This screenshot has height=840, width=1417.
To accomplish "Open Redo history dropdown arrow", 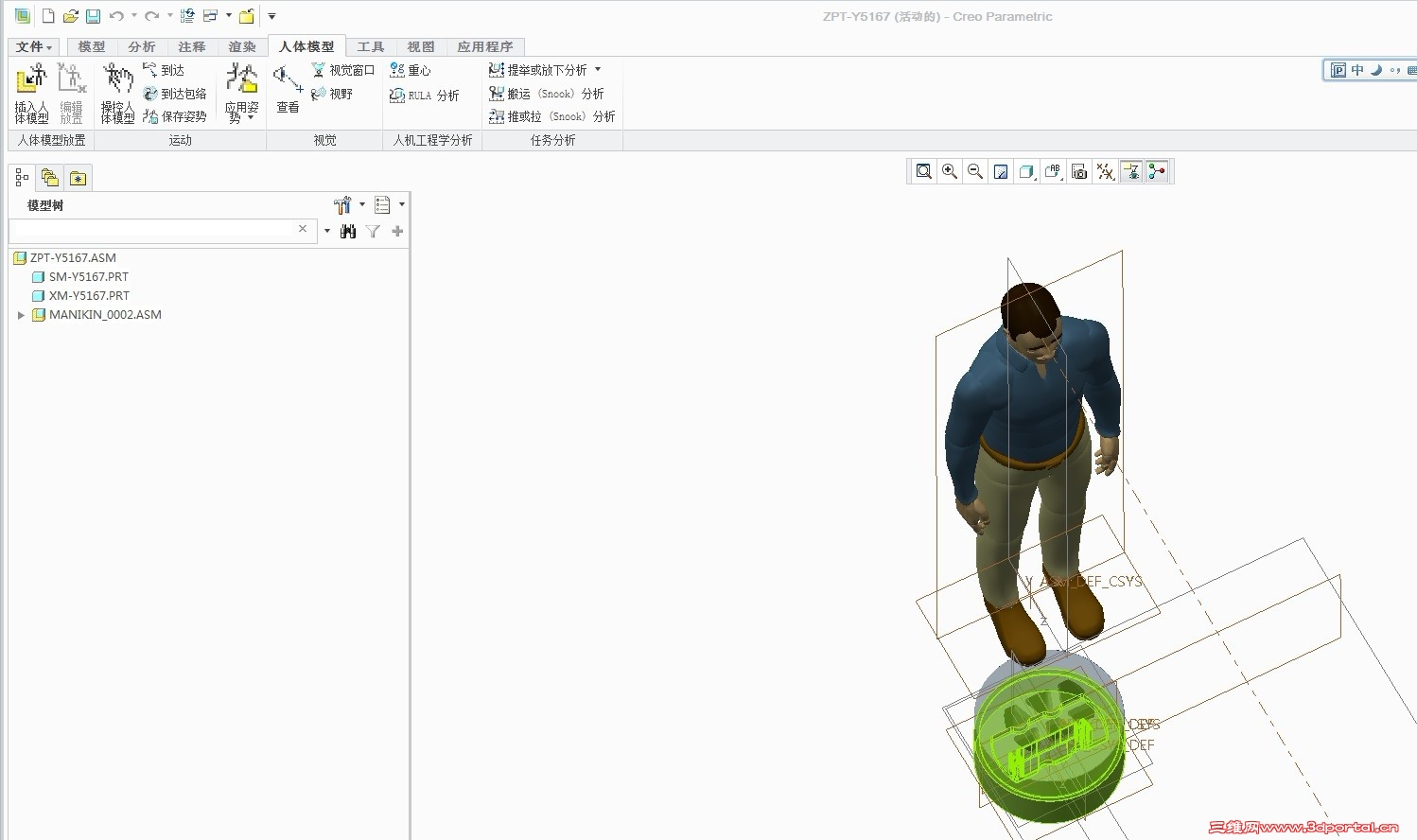I will click(x=169, y=16).
